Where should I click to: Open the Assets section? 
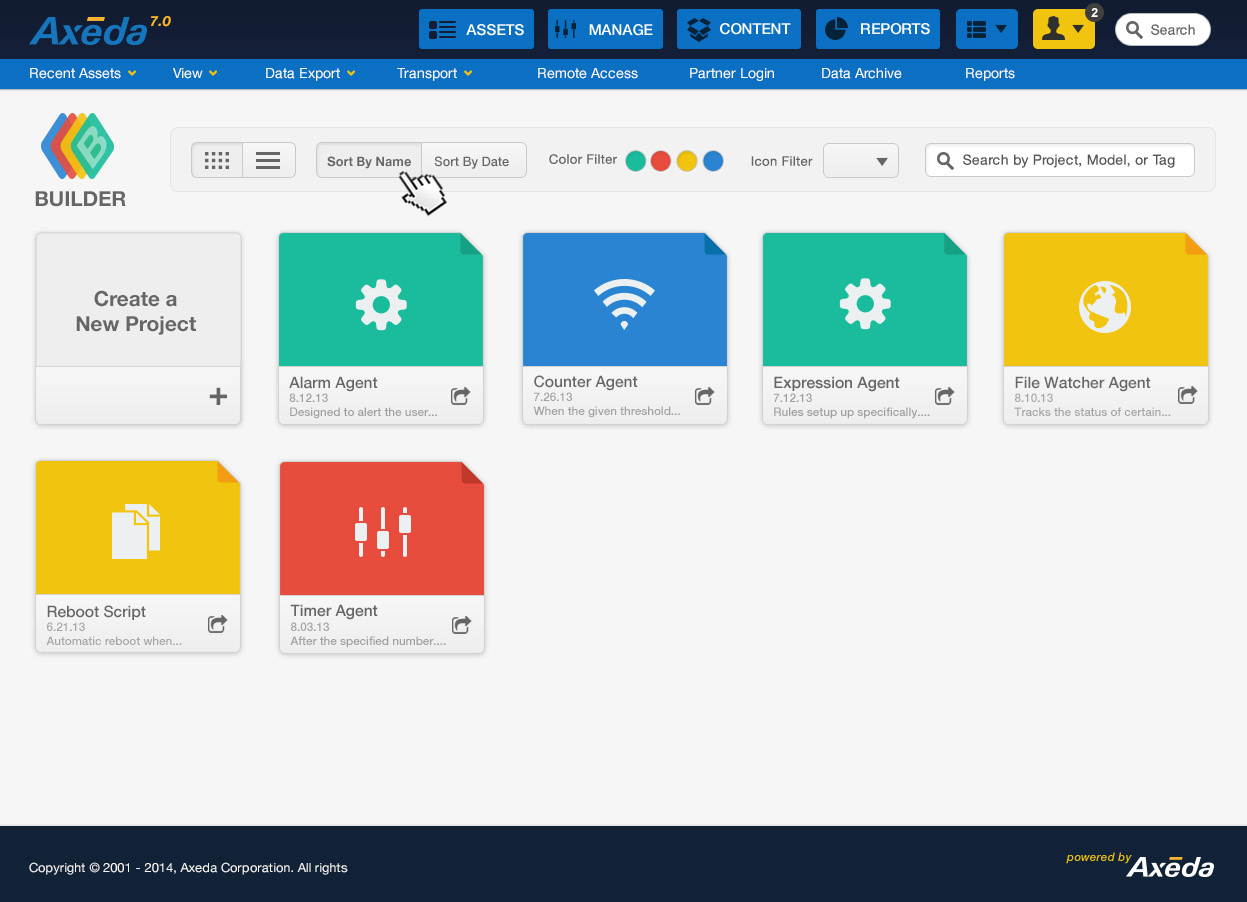(476, 29)
